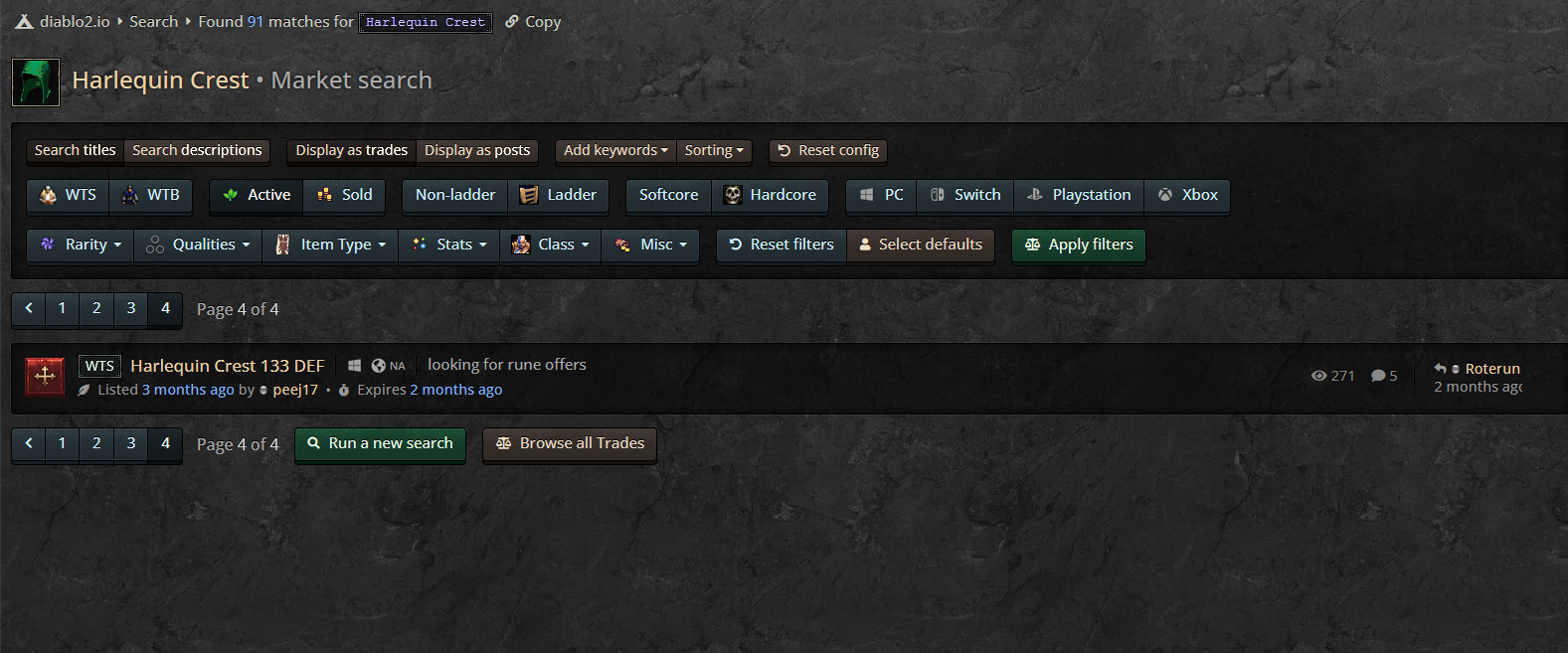1568x653 pixels.
Task: Open the Sorting dropdown
Action: 713,150
